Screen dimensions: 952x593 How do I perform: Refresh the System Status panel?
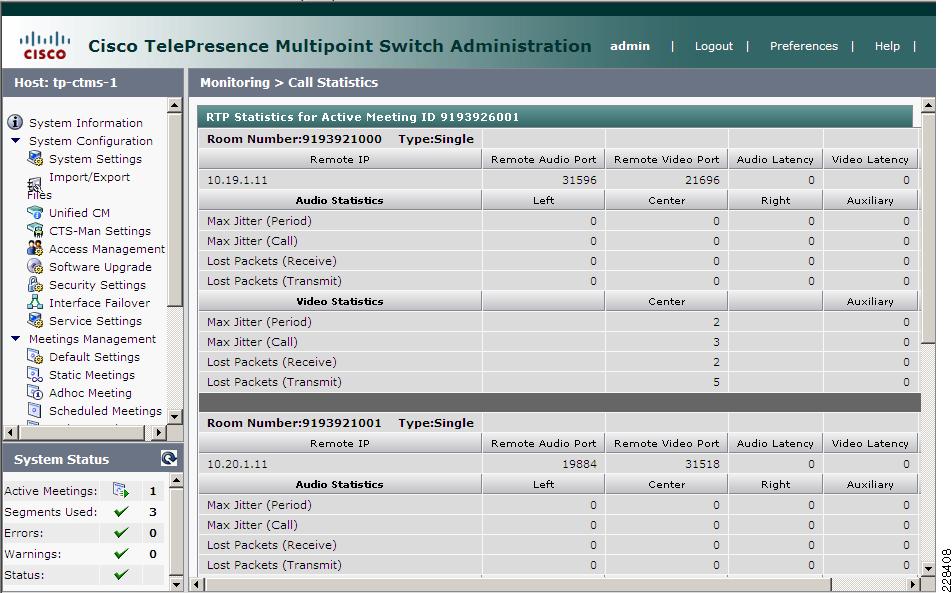169,458
